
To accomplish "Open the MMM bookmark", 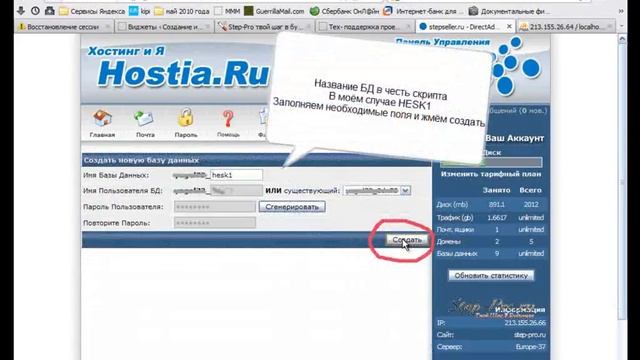I will [x=227, y=11].
